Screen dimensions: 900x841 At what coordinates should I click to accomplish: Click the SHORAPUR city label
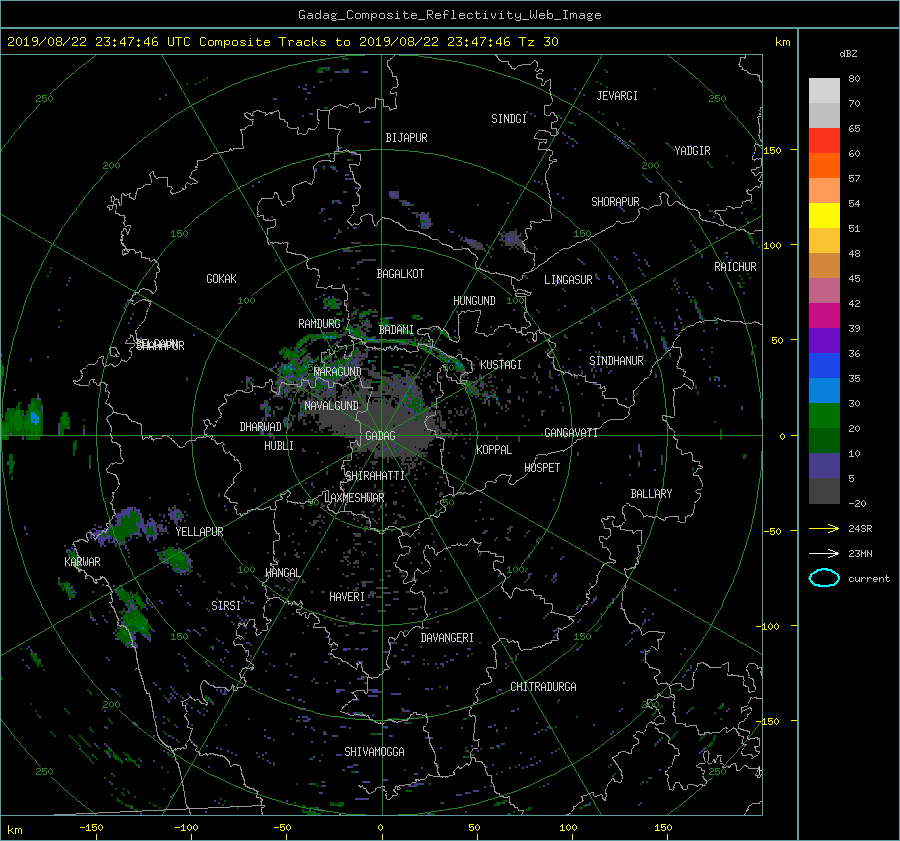(615, 202)
